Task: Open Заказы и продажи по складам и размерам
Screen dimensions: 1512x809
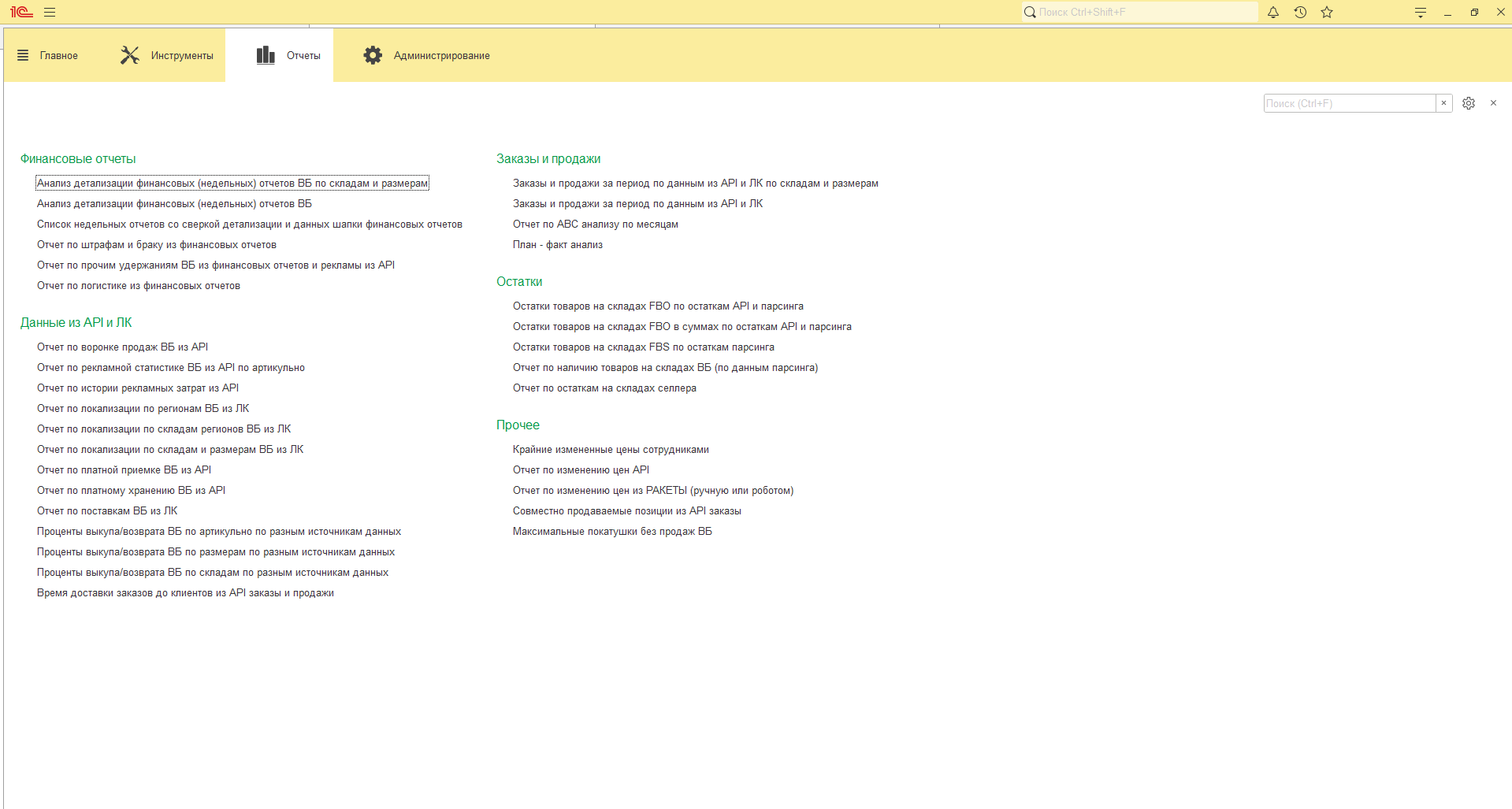Action: pos(696,183)
